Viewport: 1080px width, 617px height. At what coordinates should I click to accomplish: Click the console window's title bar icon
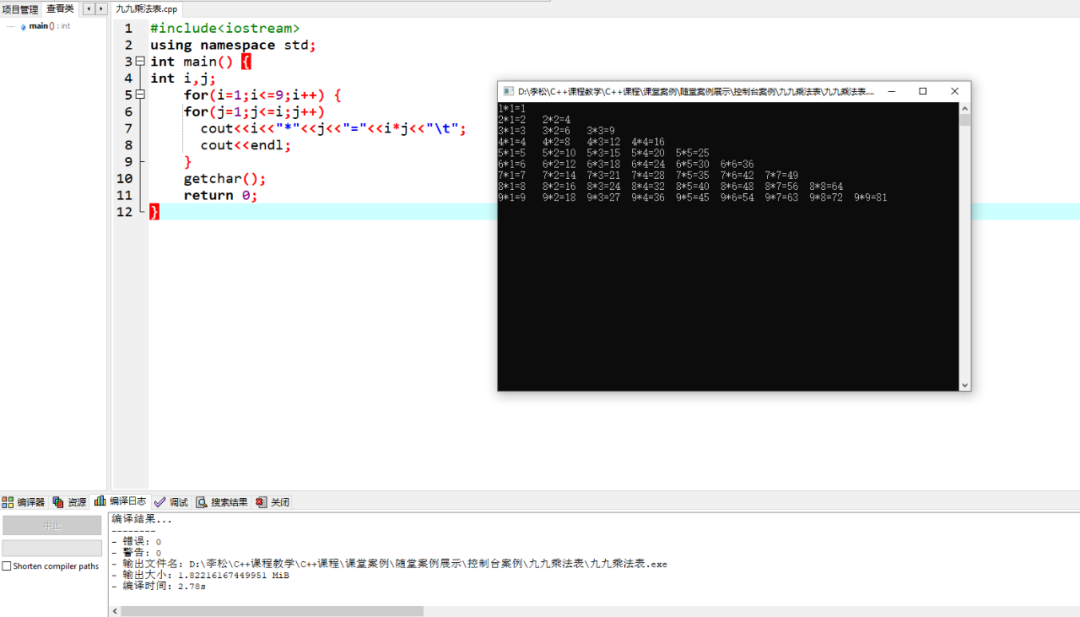pyautogui.click(x=508, y=92)
